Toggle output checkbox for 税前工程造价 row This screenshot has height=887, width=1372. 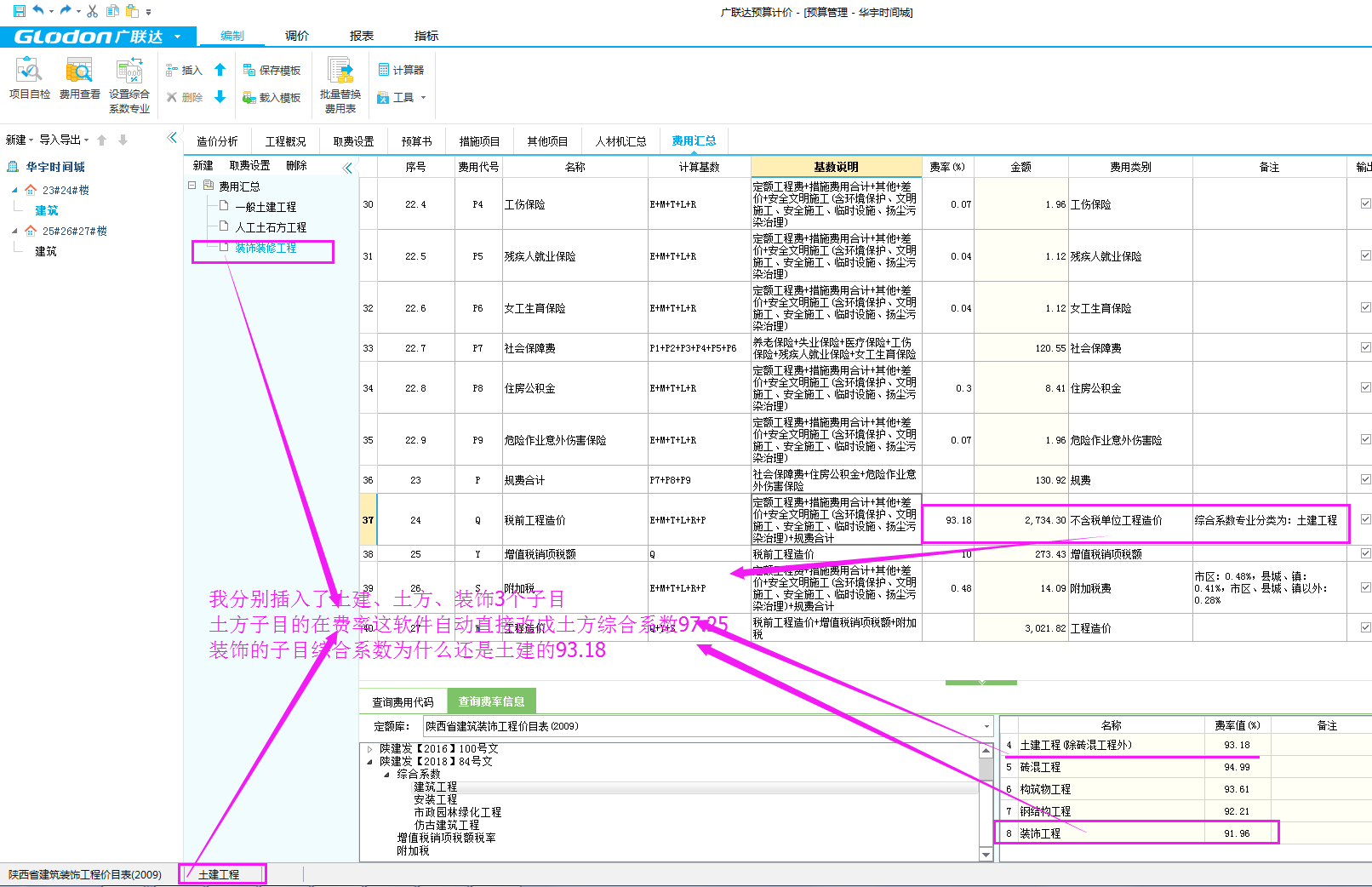1365,519
